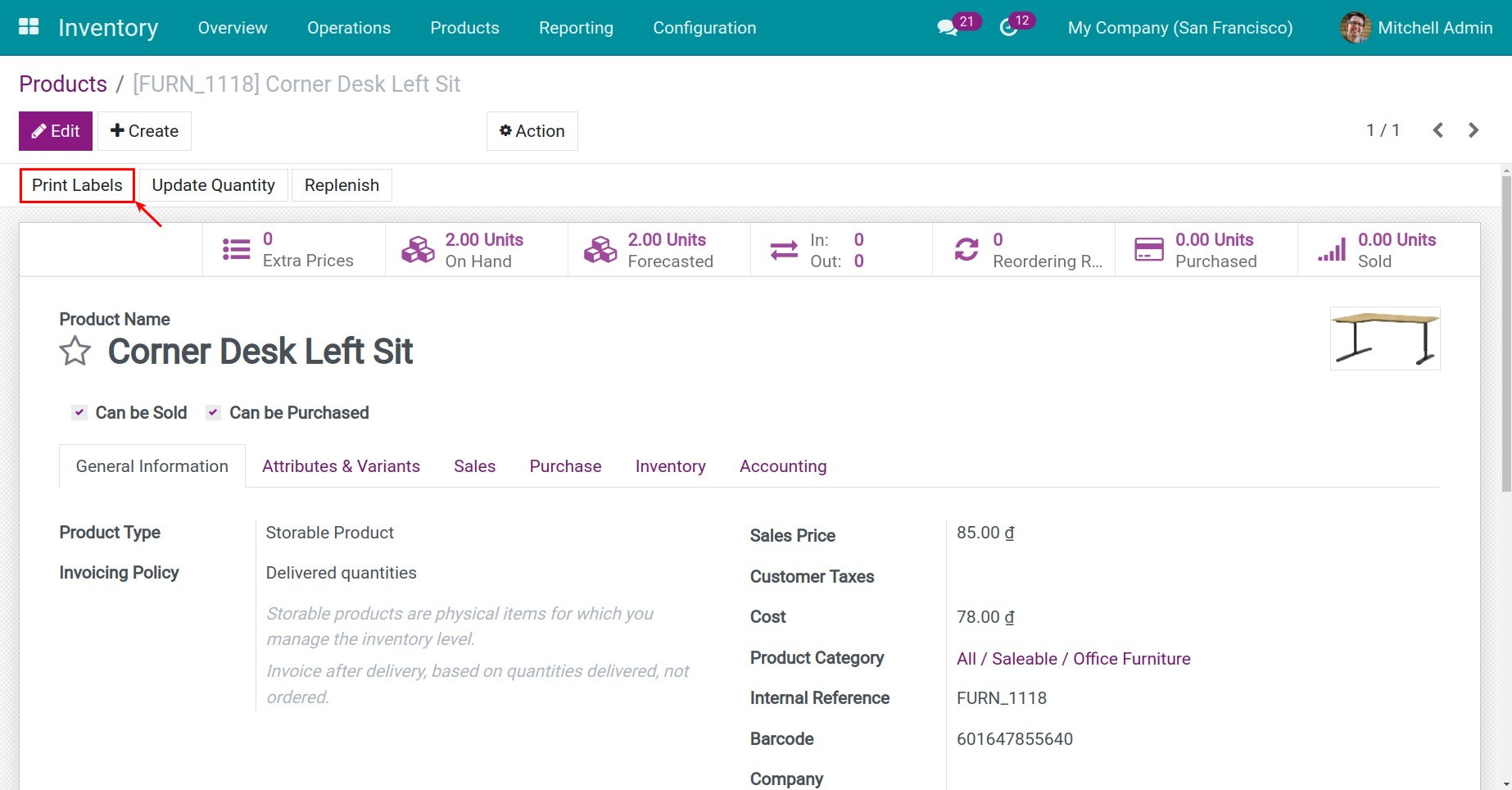The image size is (1512, 790).
Task: Click the Reordering Rules refresh icon
Action: pos(967,250)
